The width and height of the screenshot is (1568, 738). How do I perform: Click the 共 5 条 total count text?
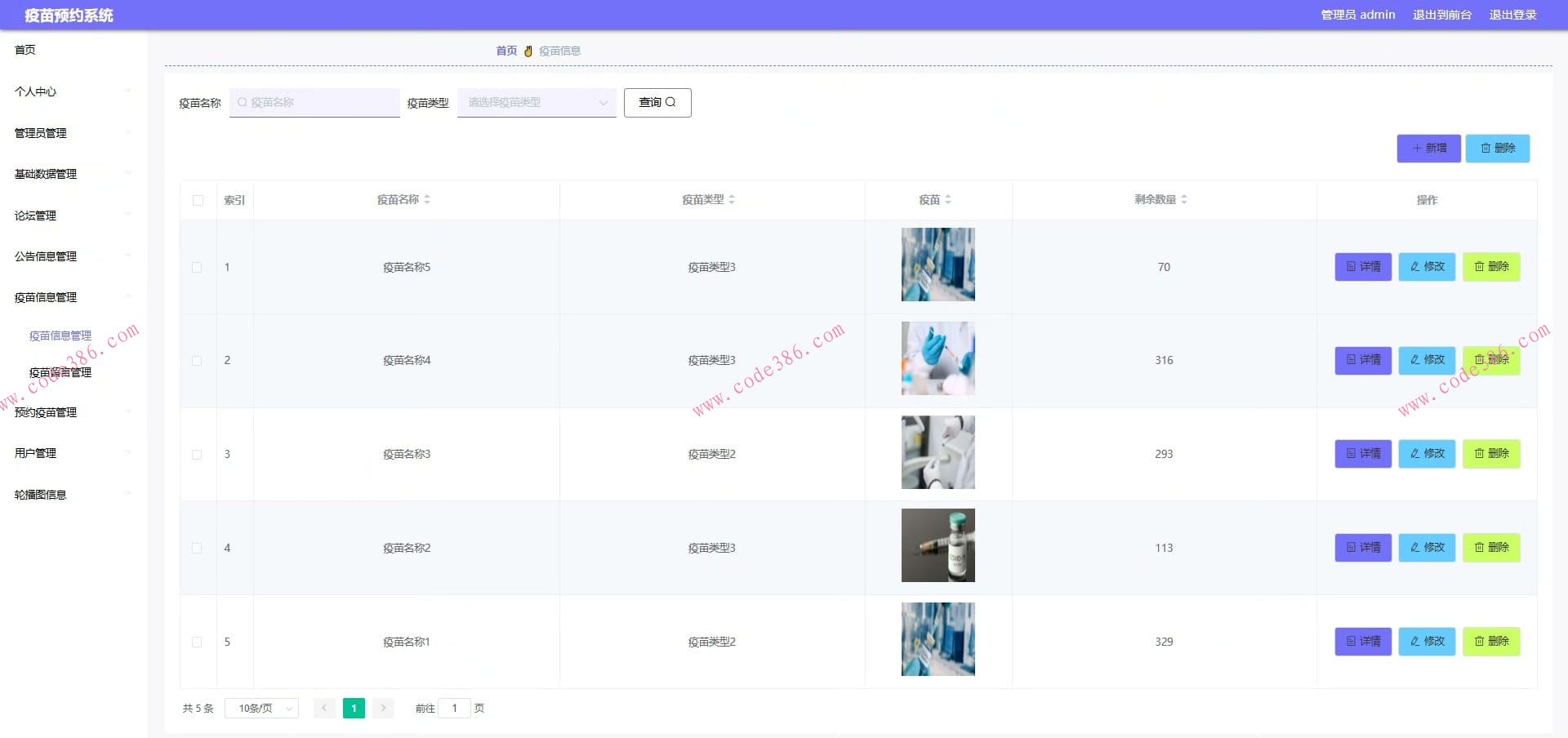198,709
